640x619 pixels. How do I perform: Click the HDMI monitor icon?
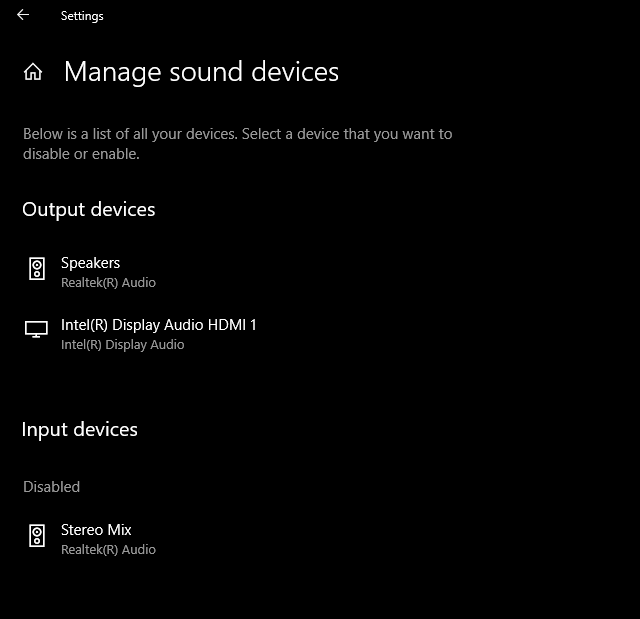(36, 329)
